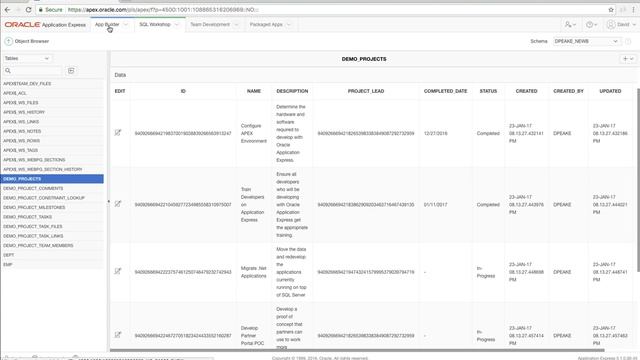640x360 pixels.
Task: Expand the Team Development chevron menu
Action: pos(236,24)
